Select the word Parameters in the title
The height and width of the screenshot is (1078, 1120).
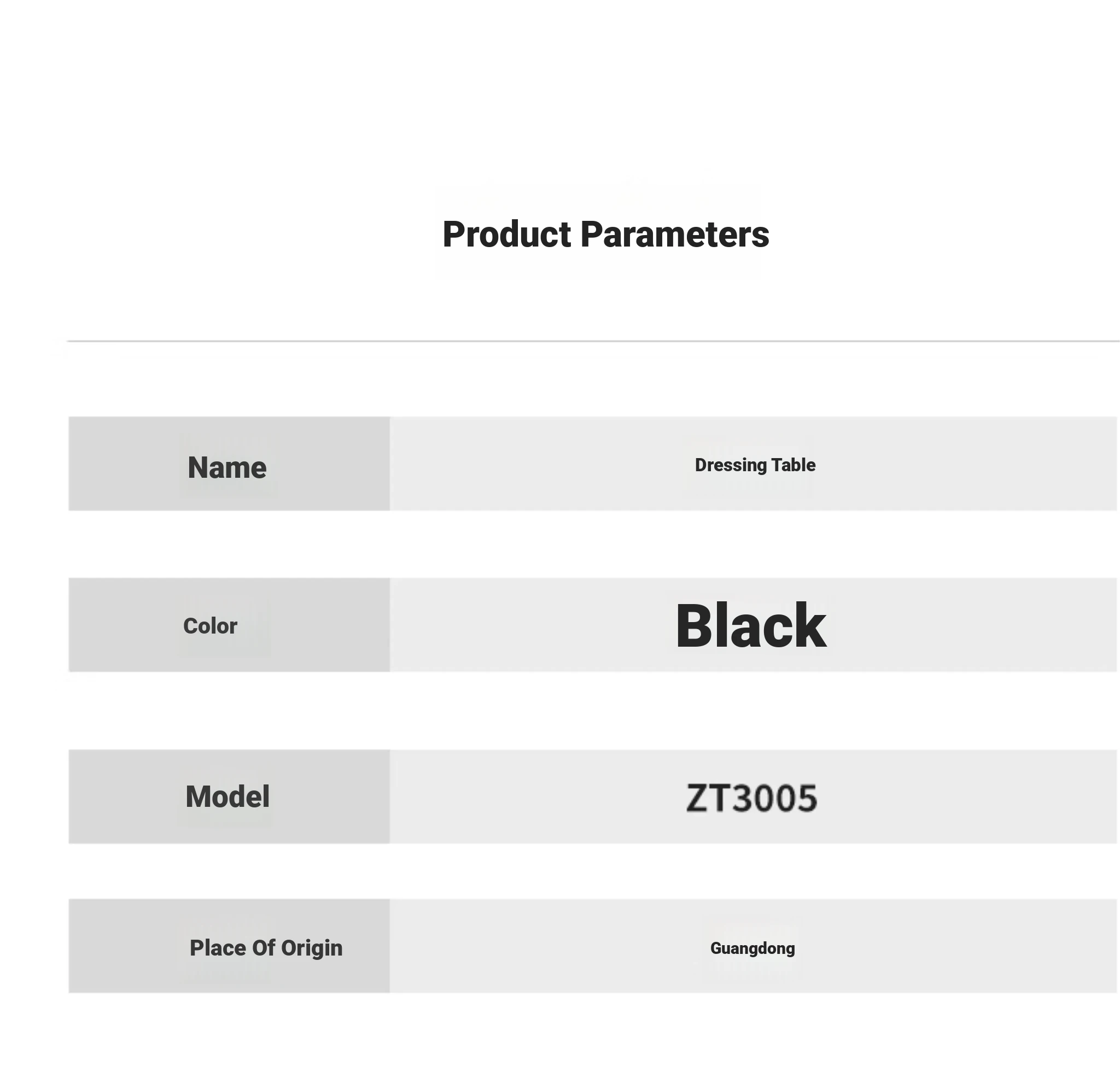click(675, 235)
